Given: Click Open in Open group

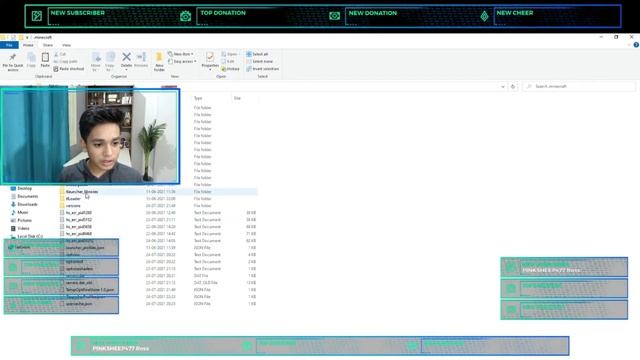Looking at the screenshot, I should pyautogui.click(x=229, y=54).
